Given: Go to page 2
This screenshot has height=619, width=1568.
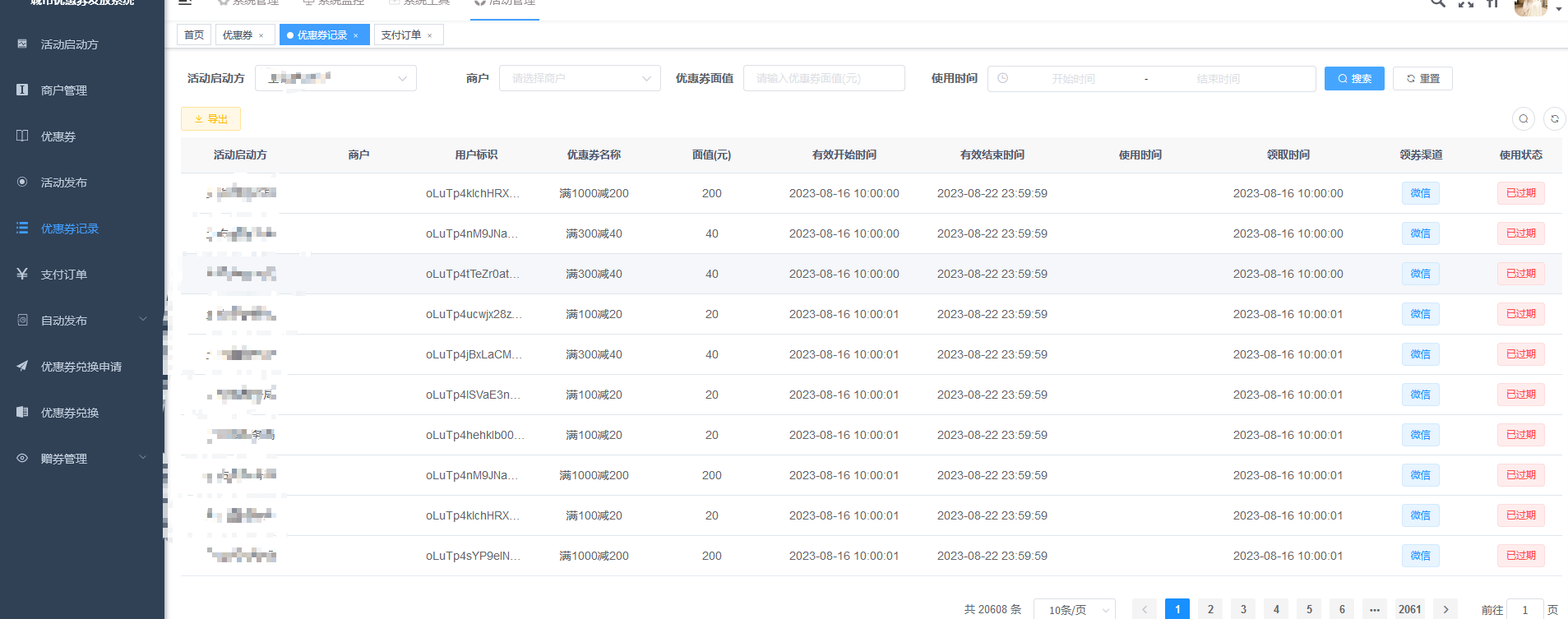Looking at the screenshot, I should click(1210, 609).
